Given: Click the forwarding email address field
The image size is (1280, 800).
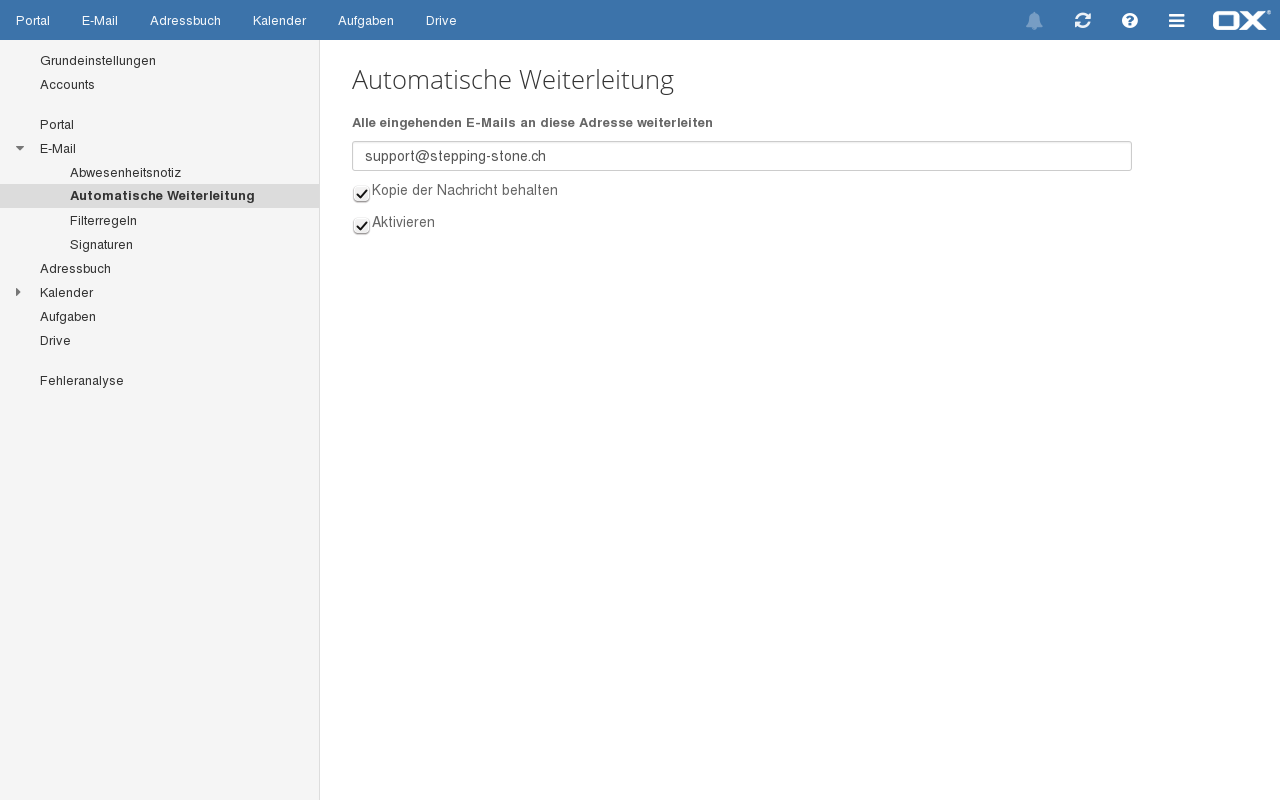Looking at the screenshot, I should pyautogui.click(x=741, y=156).
